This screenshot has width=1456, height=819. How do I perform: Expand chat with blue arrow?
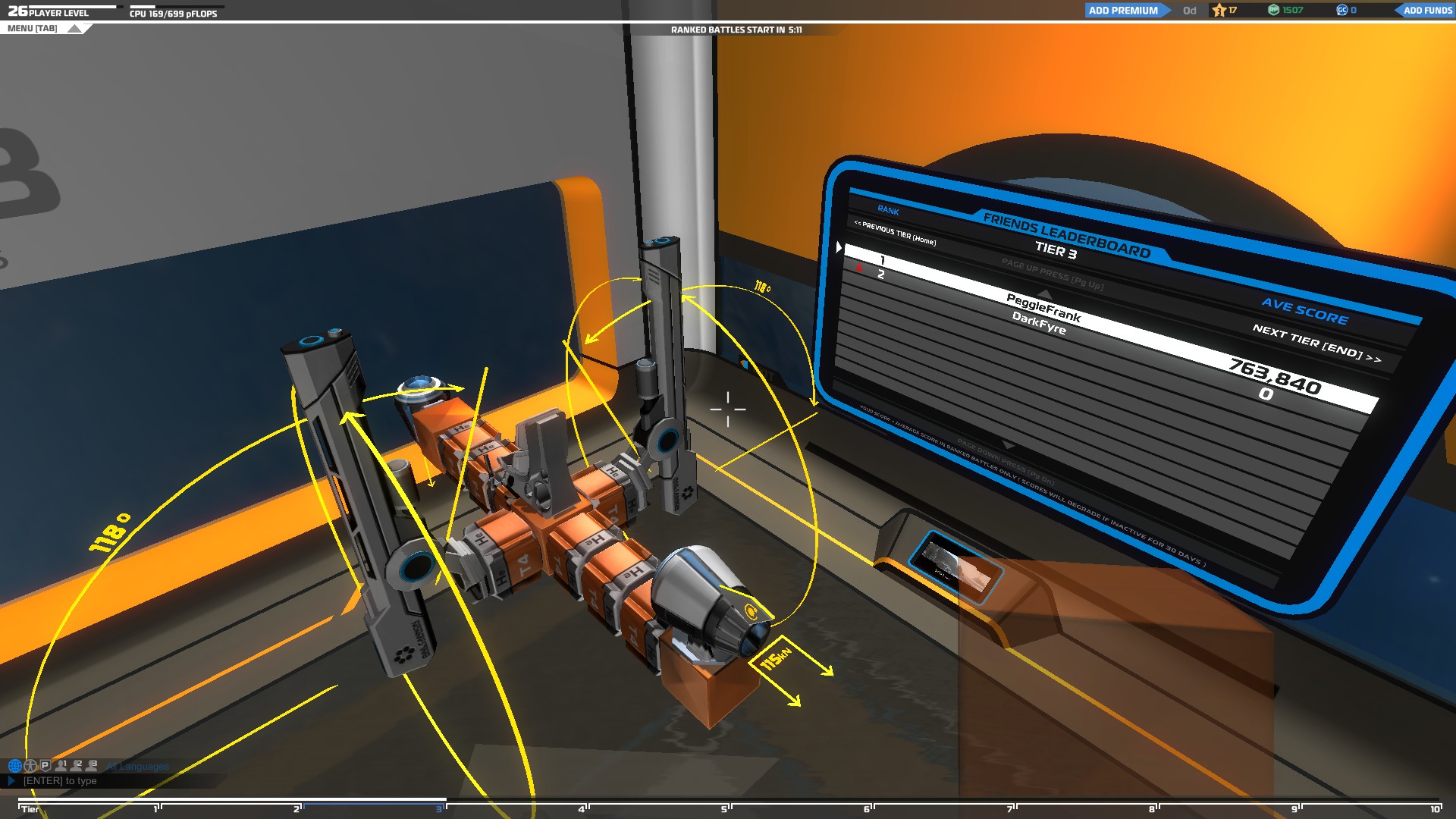click(11, 780)
